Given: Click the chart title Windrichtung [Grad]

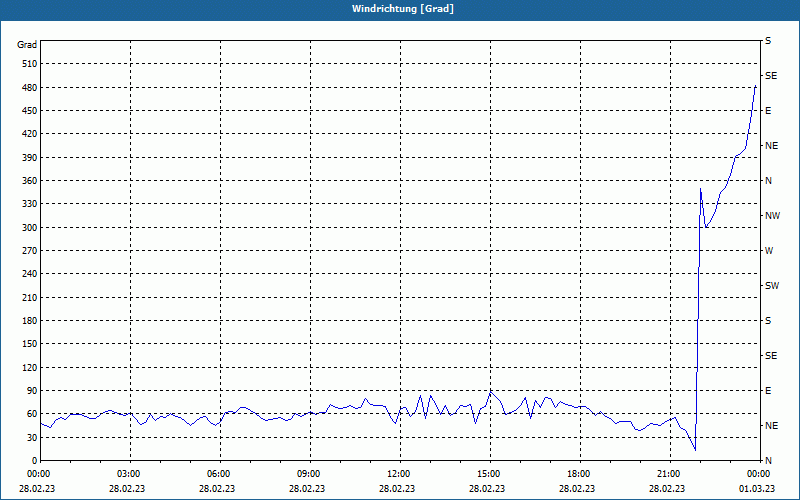Looking at the screenshot, I should pos(403,9).
